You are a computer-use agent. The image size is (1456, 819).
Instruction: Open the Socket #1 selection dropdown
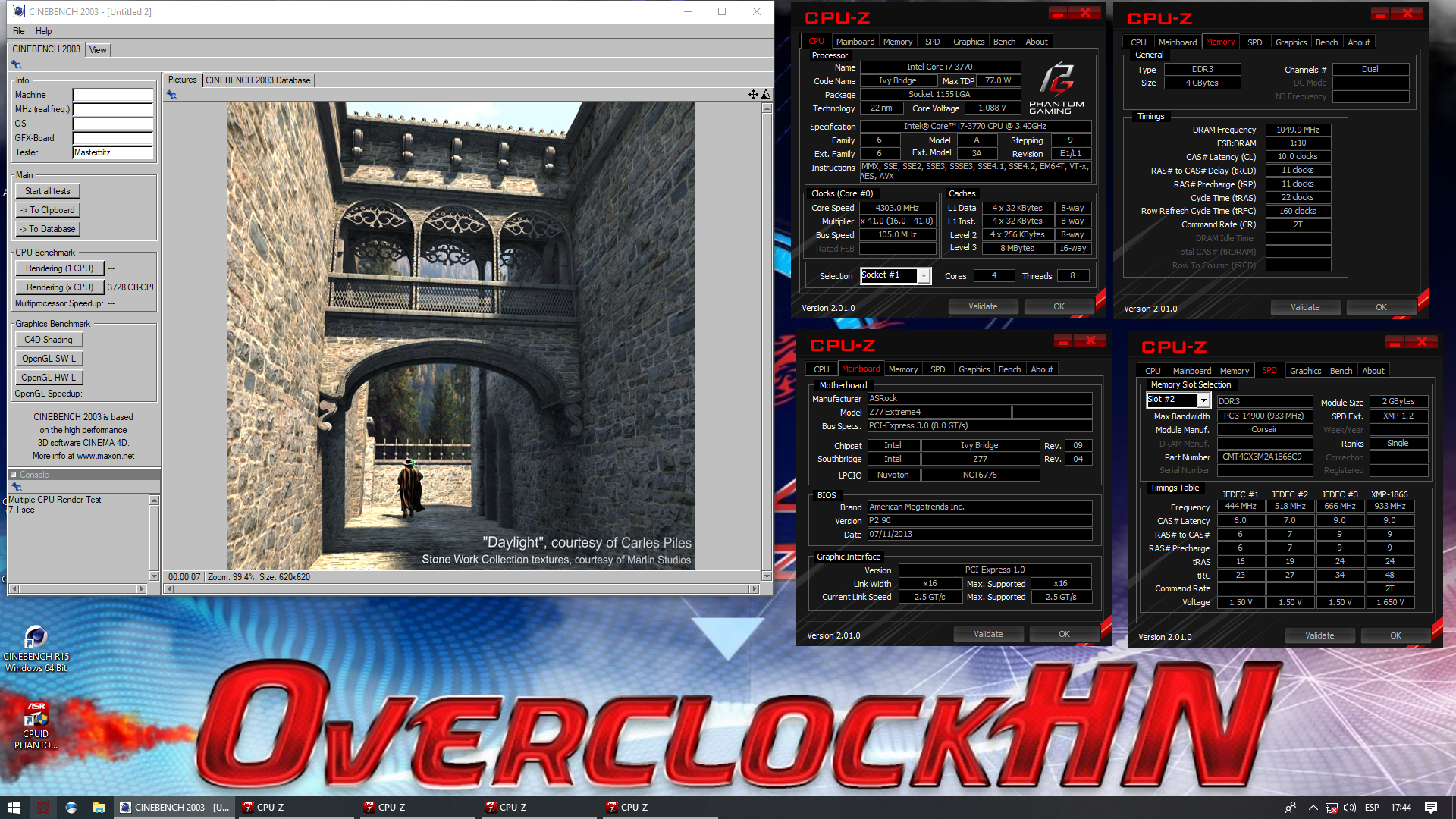(923, 276)
